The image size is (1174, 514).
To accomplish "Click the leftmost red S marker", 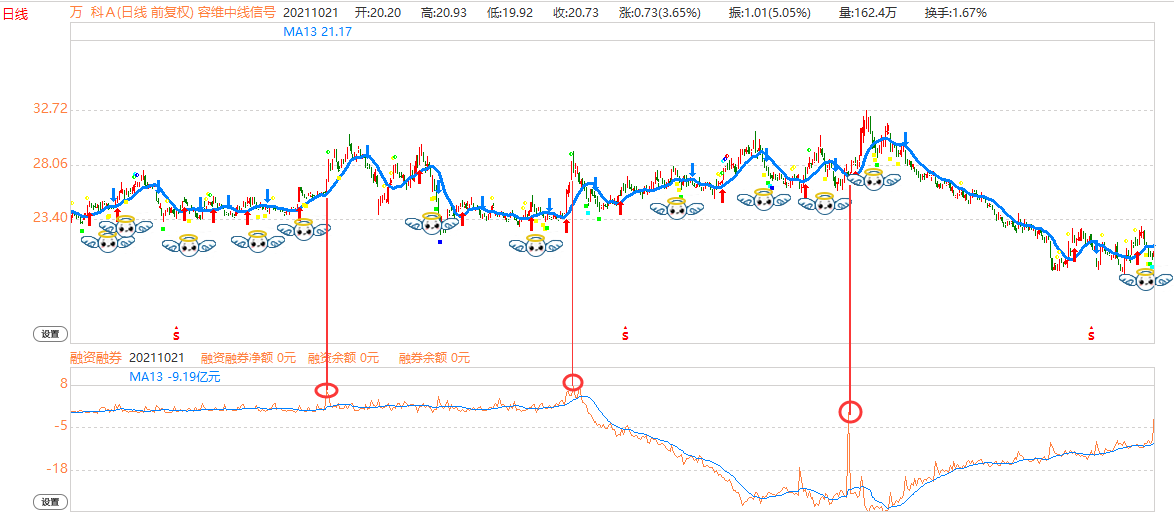I will coord(177,334).
